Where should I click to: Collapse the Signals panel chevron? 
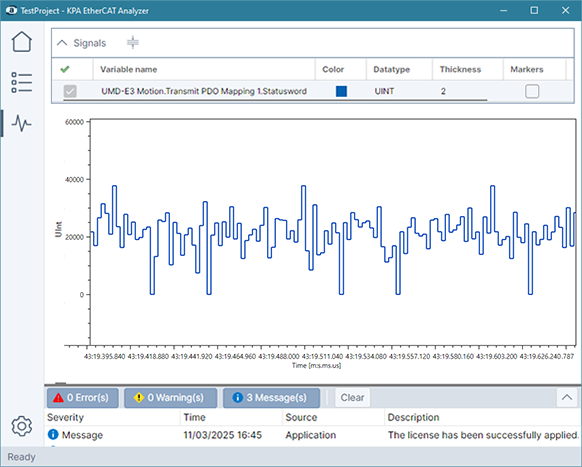62,43
